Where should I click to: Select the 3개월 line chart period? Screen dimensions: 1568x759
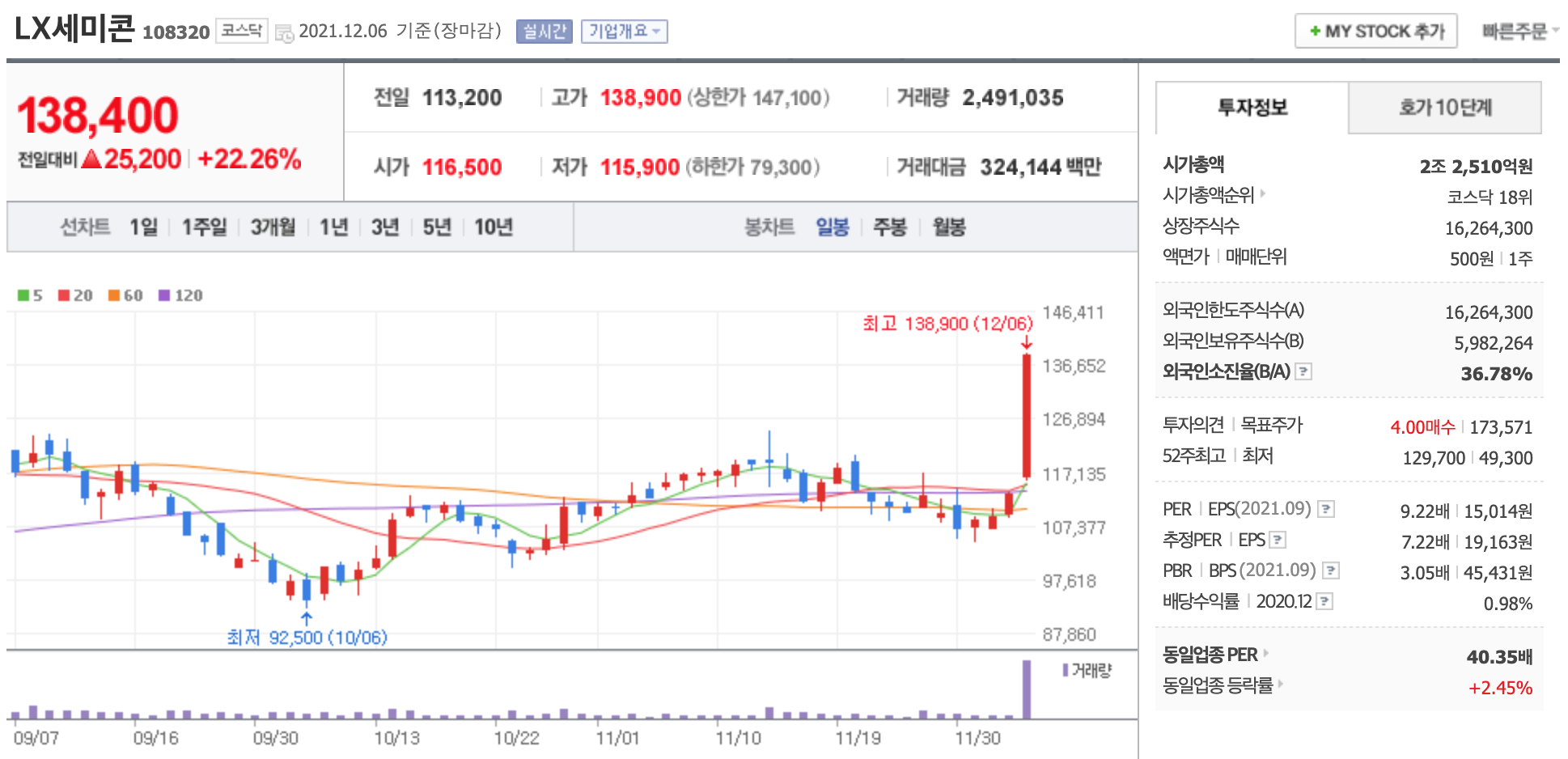273,227
